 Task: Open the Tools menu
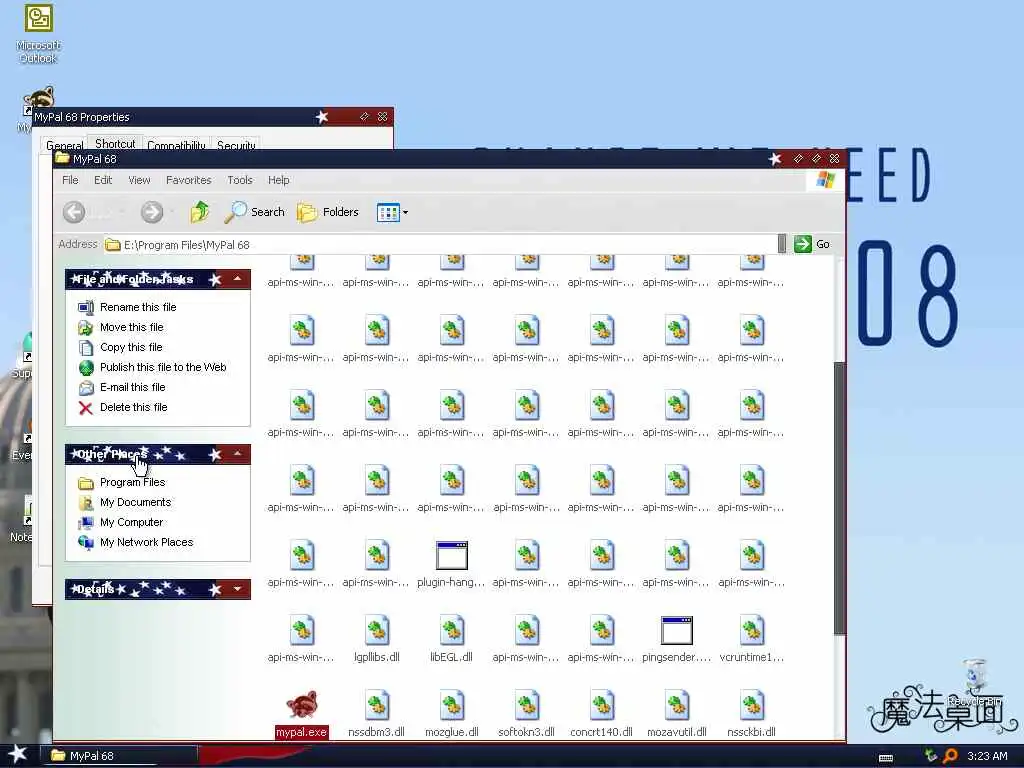[x=240, y=180]
